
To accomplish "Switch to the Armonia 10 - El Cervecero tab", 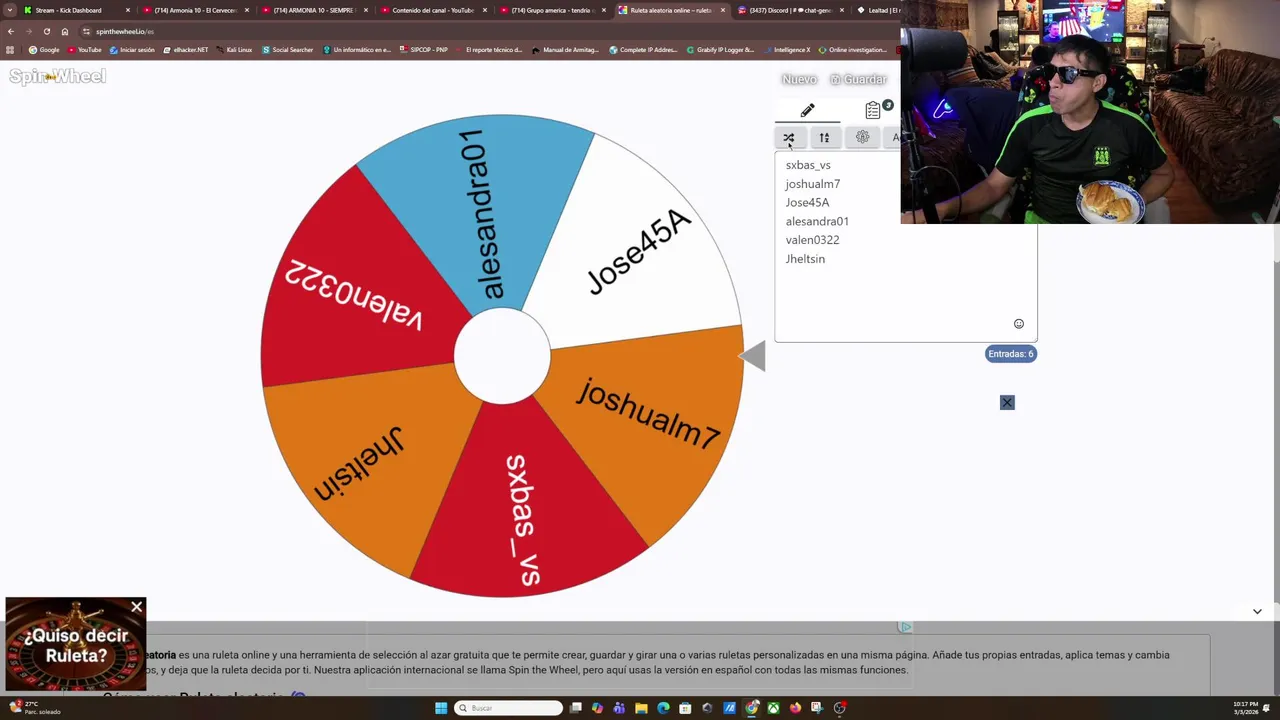I will point(195,10).
